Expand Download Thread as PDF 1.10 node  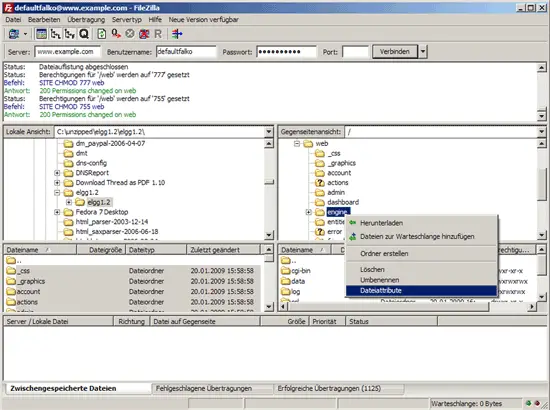point(57,183)
